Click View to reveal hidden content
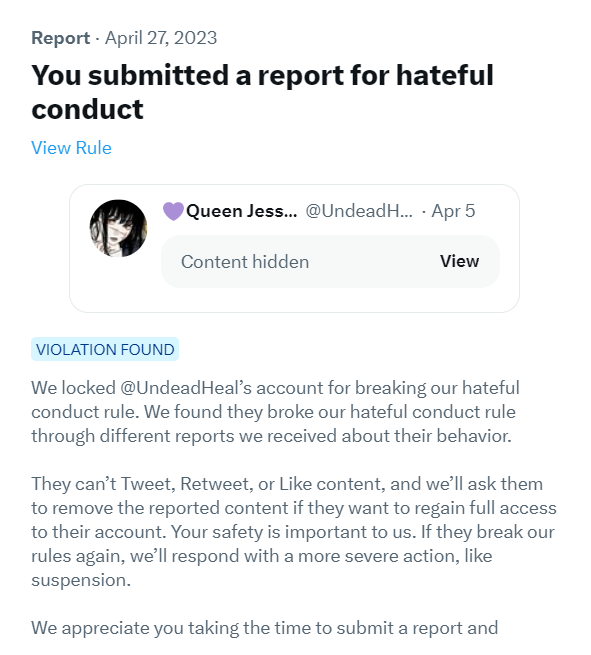 459,261
